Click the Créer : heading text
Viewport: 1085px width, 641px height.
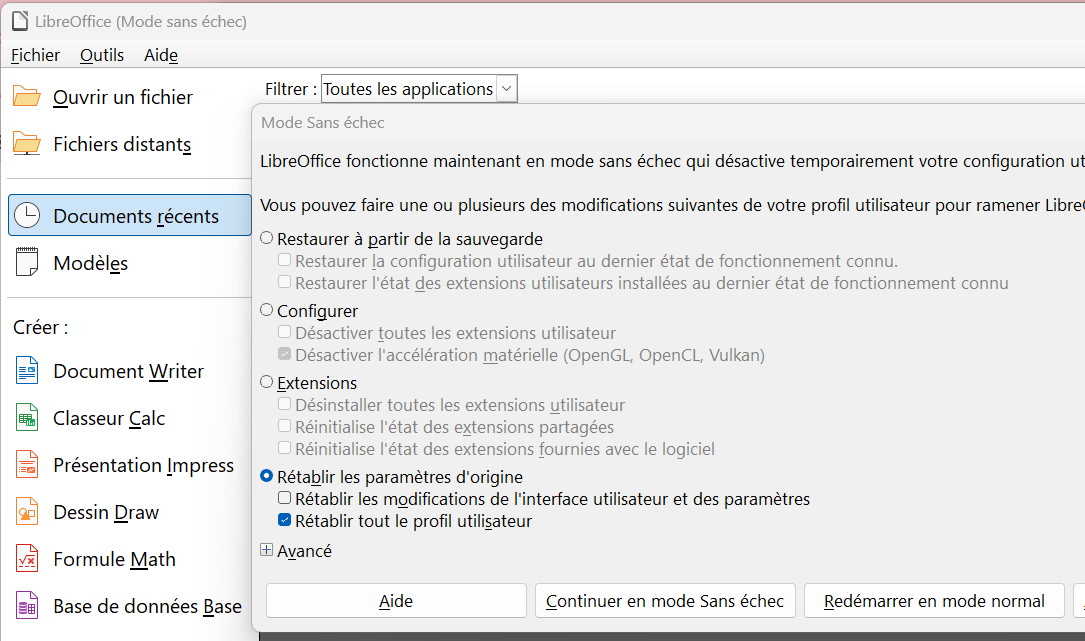(40, 327)
